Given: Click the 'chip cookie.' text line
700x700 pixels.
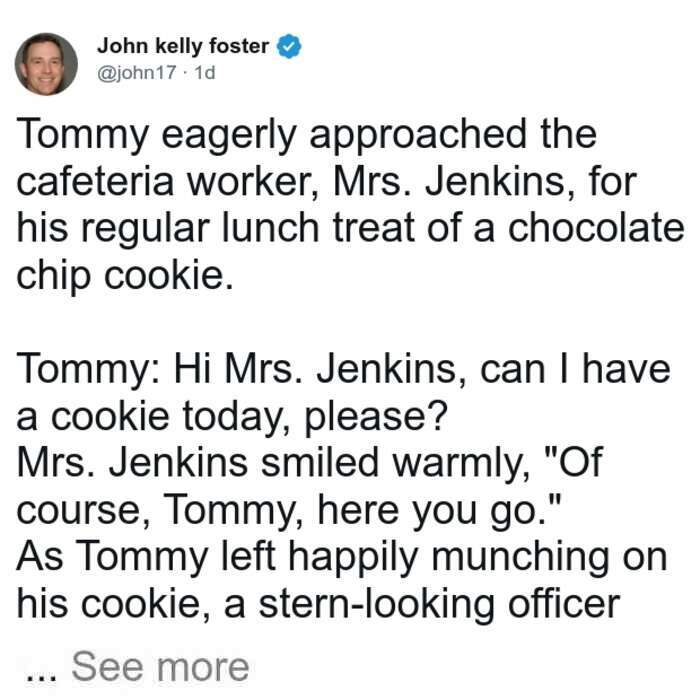Looking at the screenshot, I should click(x=125, y=277).
